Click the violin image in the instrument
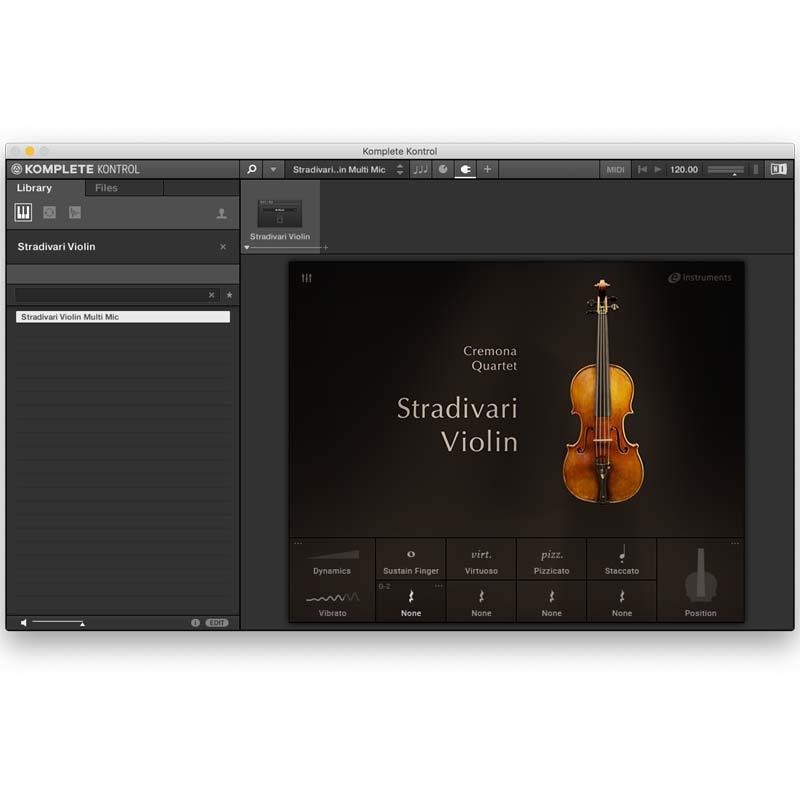 603,392
